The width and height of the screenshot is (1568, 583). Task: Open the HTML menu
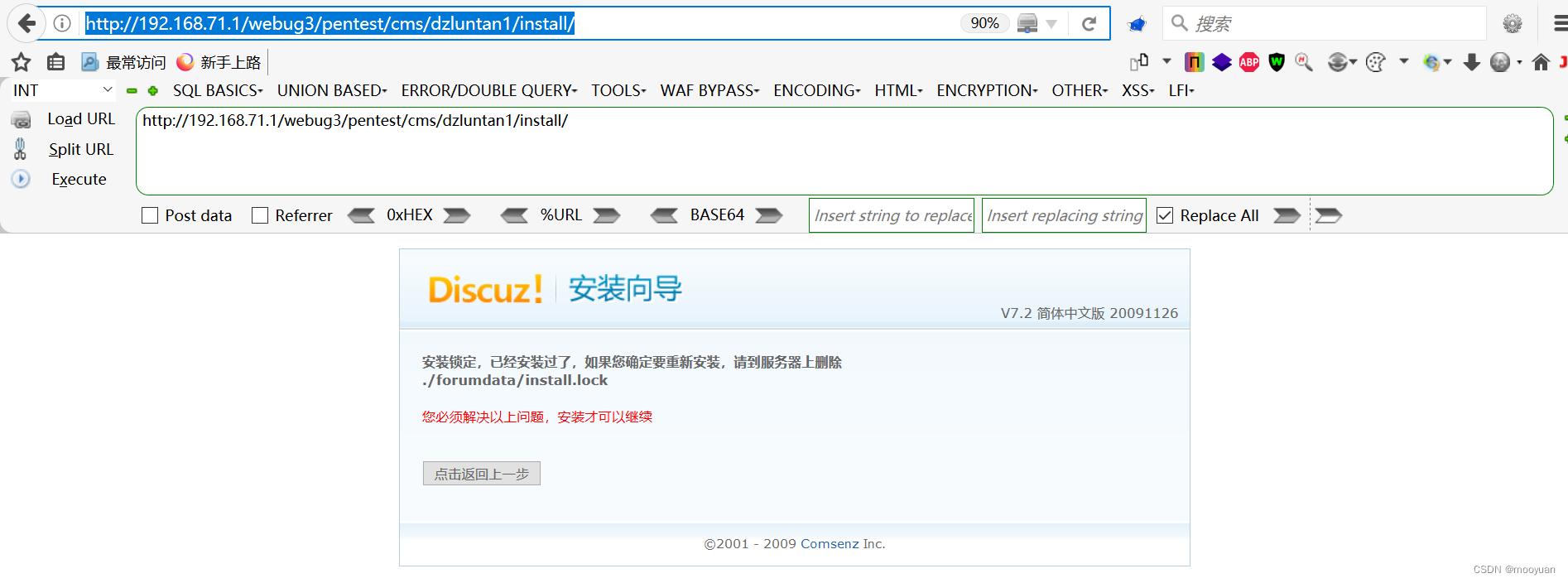pos(898,90)
